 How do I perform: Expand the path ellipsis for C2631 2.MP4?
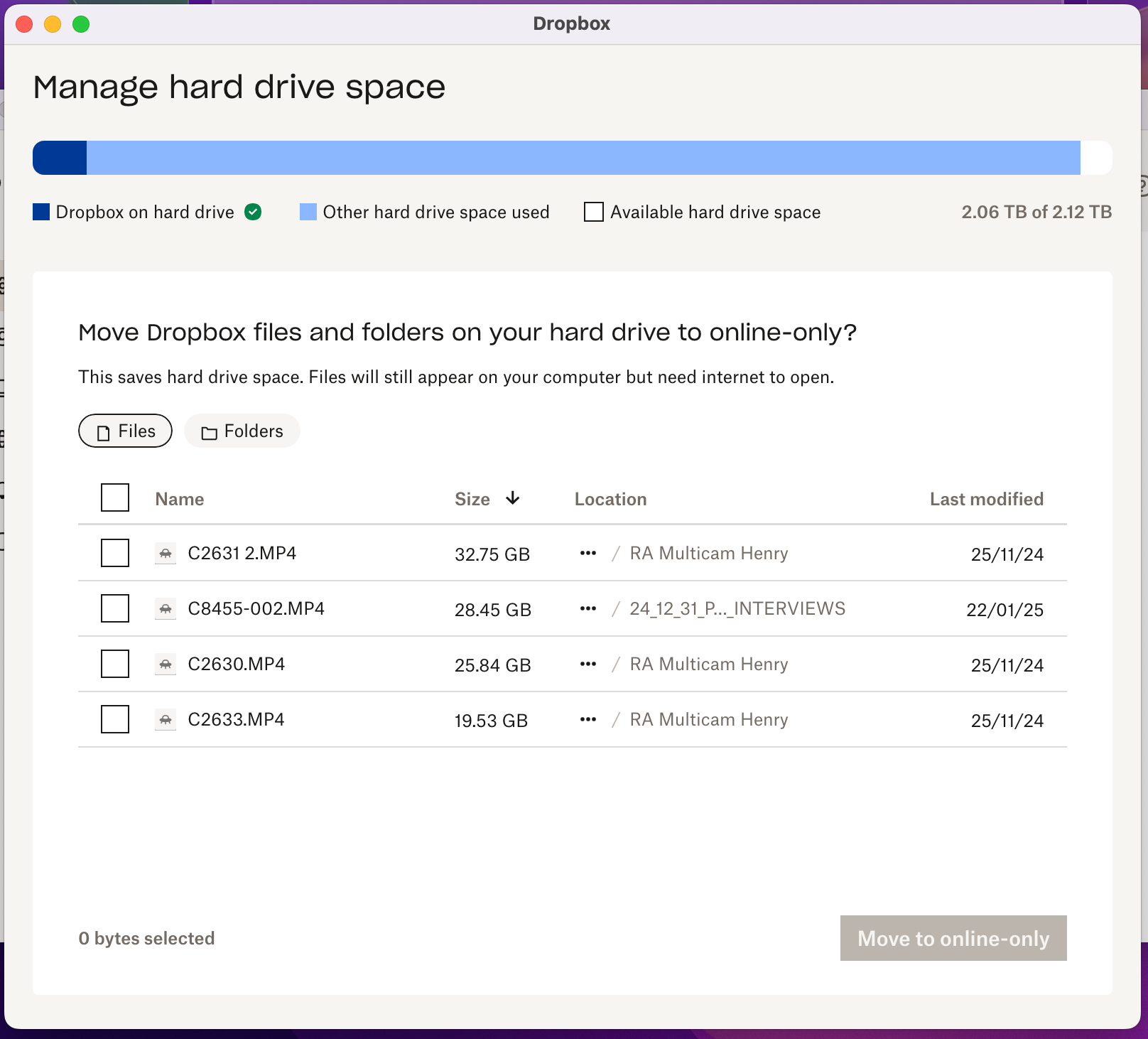pyautogui.click(x=587, y=554)
